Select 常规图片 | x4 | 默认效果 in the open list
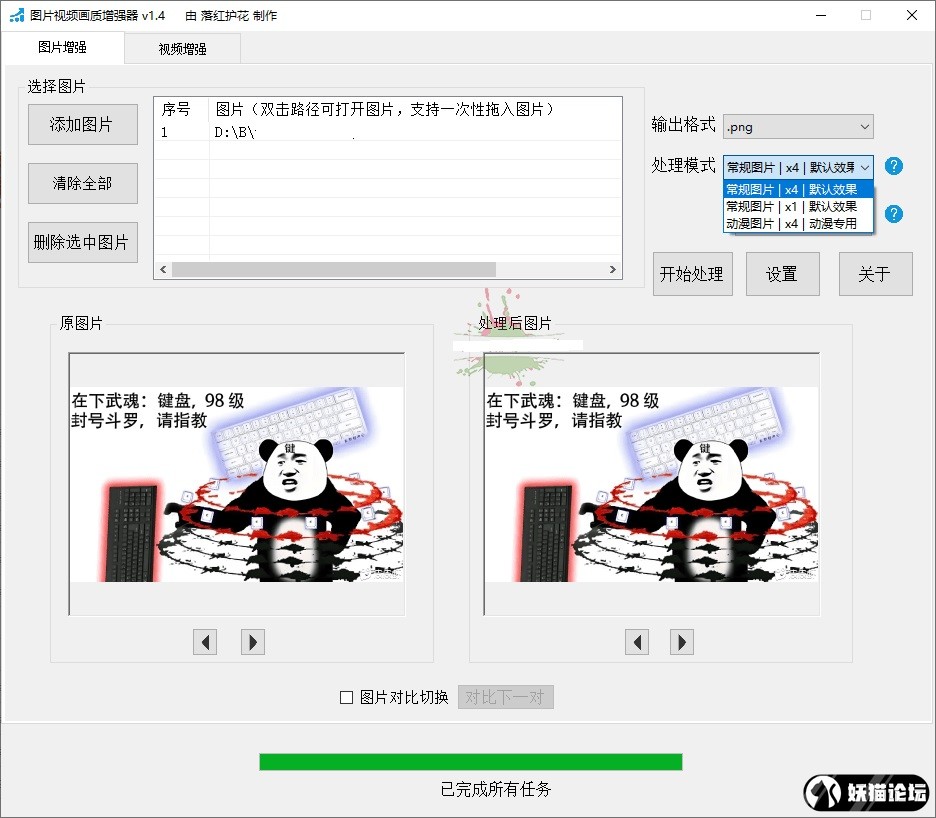The image size is (936, 818). pos(798,189)
